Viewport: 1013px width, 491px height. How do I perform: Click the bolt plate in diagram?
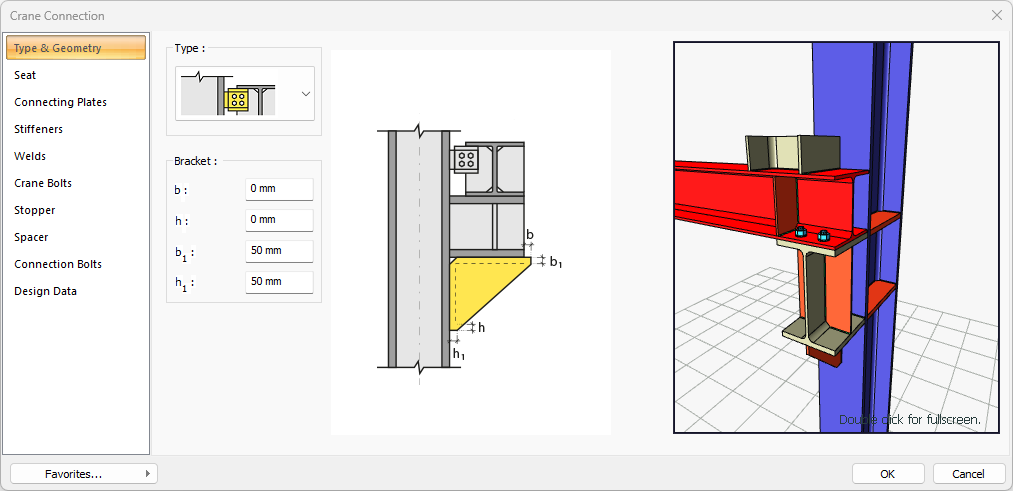(466, 159)
